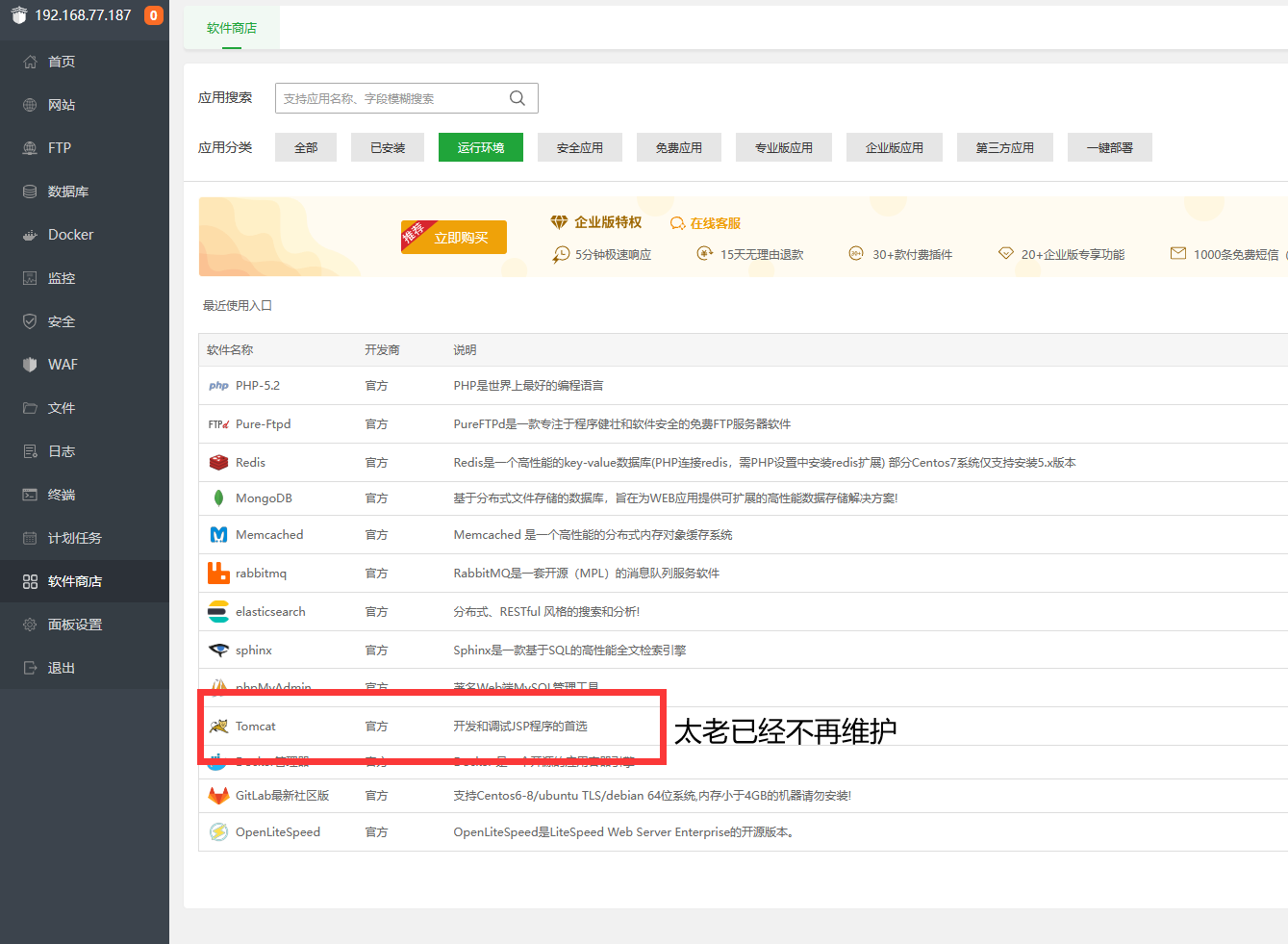Screen dimensions: 1288x944
Task: Open the 终端 terminal icon
Action: (30, 495)
